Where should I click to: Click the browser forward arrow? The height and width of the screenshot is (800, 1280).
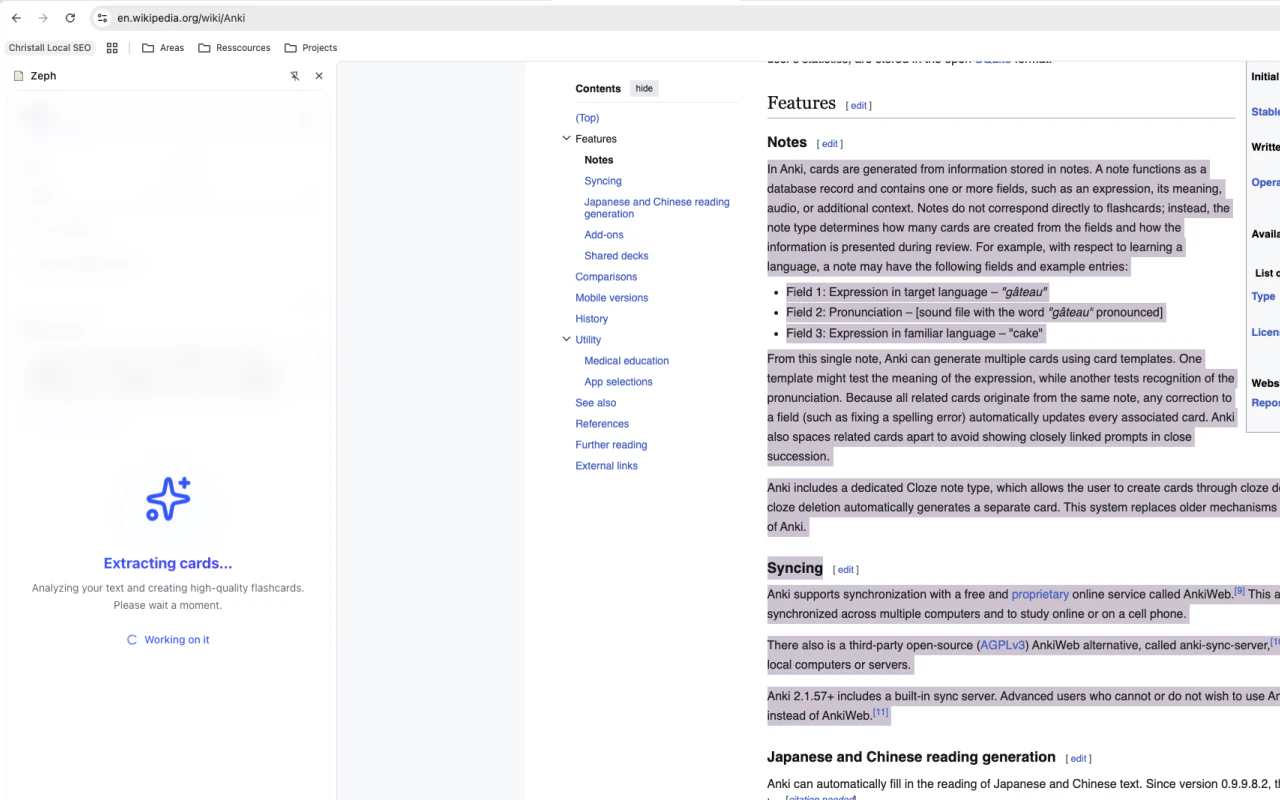(43, 18)
